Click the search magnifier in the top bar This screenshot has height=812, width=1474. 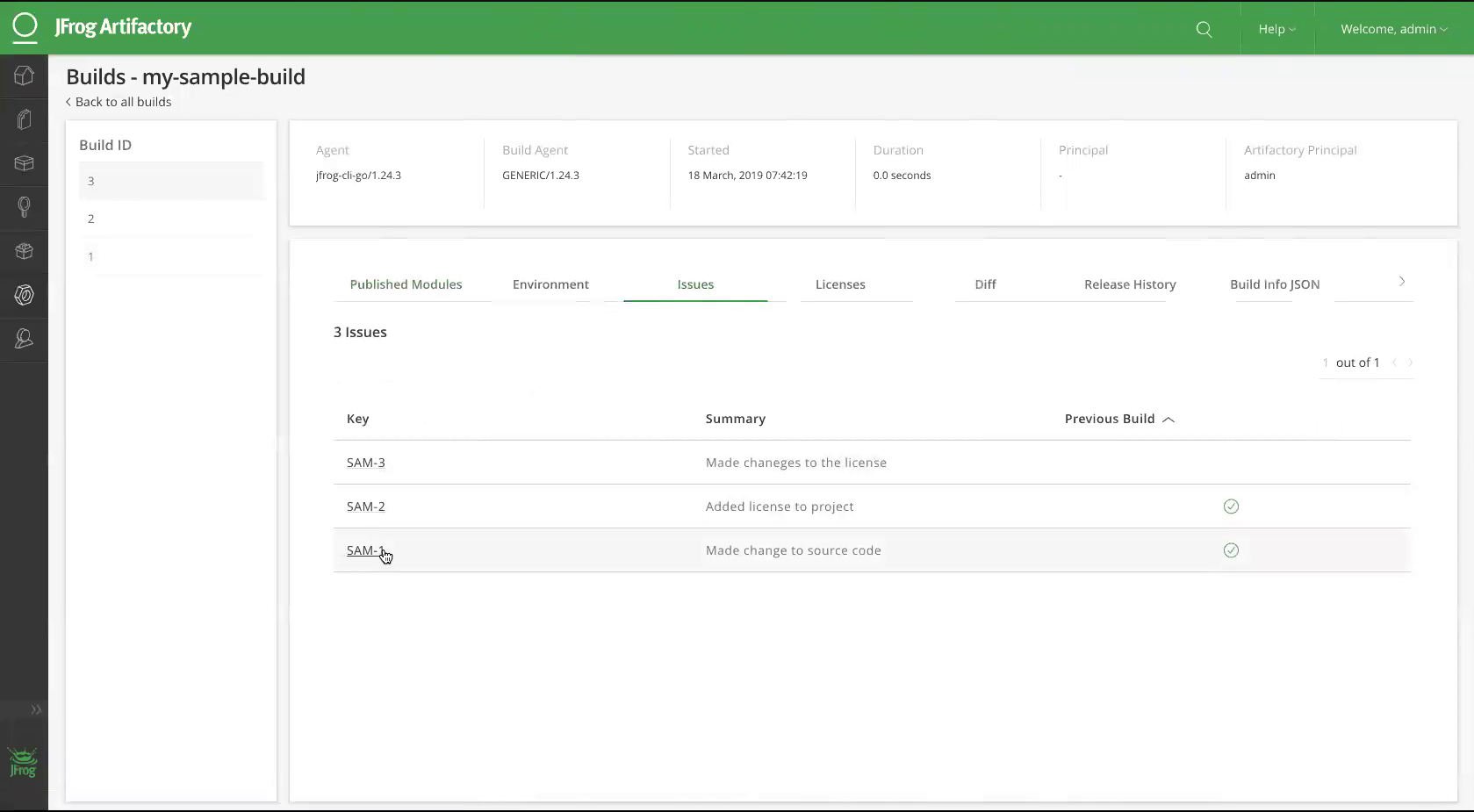pos(1204,29)
